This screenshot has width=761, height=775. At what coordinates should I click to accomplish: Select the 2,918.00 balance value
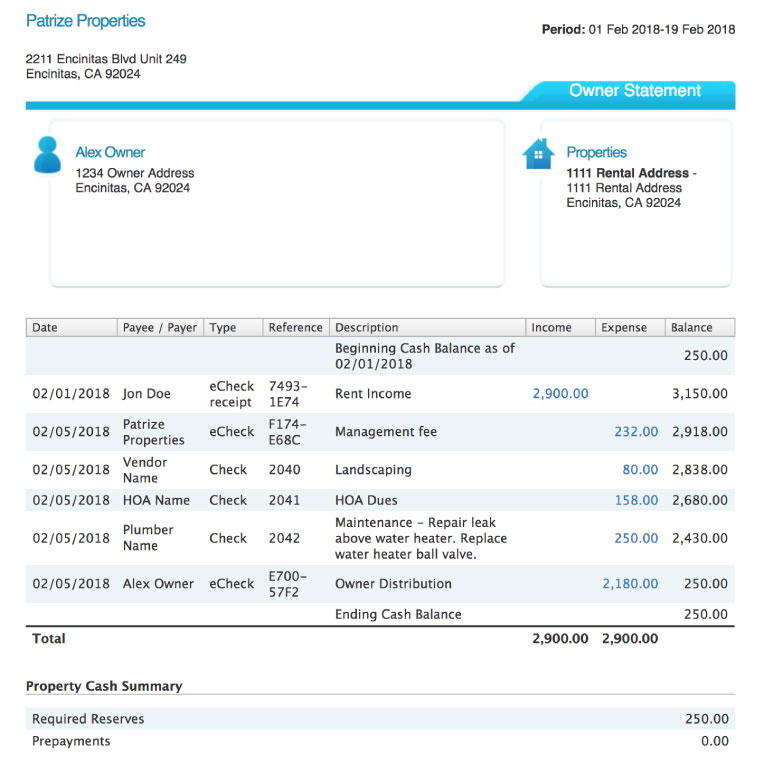click(700, 431)
